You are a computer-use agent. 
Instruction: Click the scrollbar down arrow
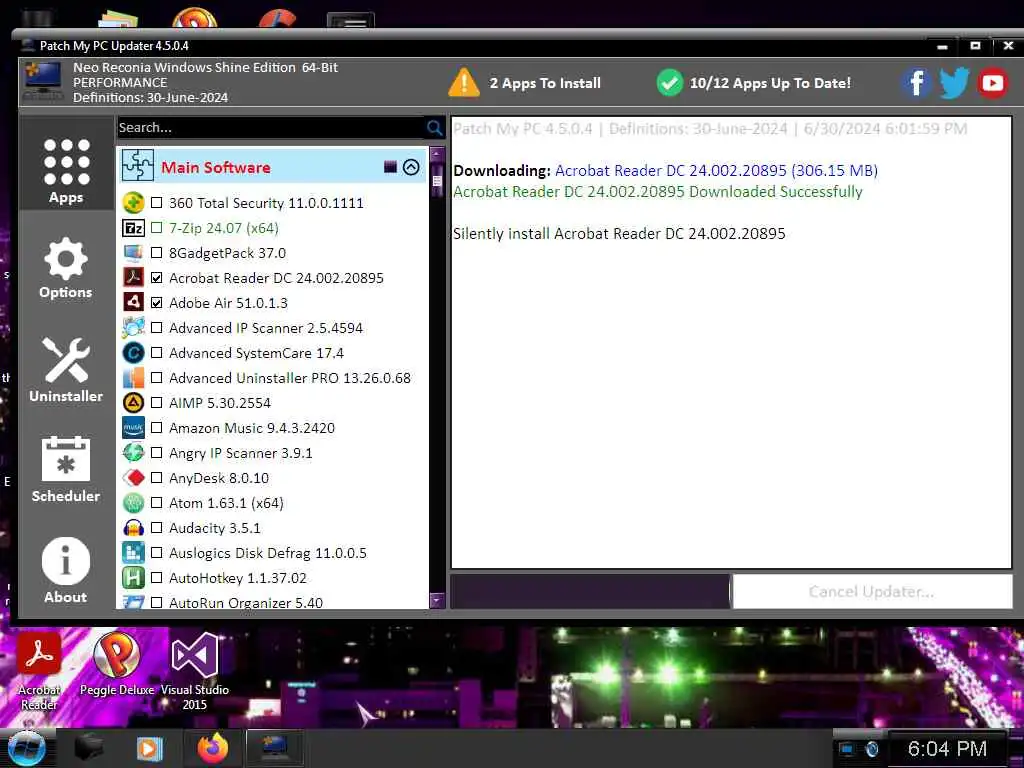(x=437, y=600)
